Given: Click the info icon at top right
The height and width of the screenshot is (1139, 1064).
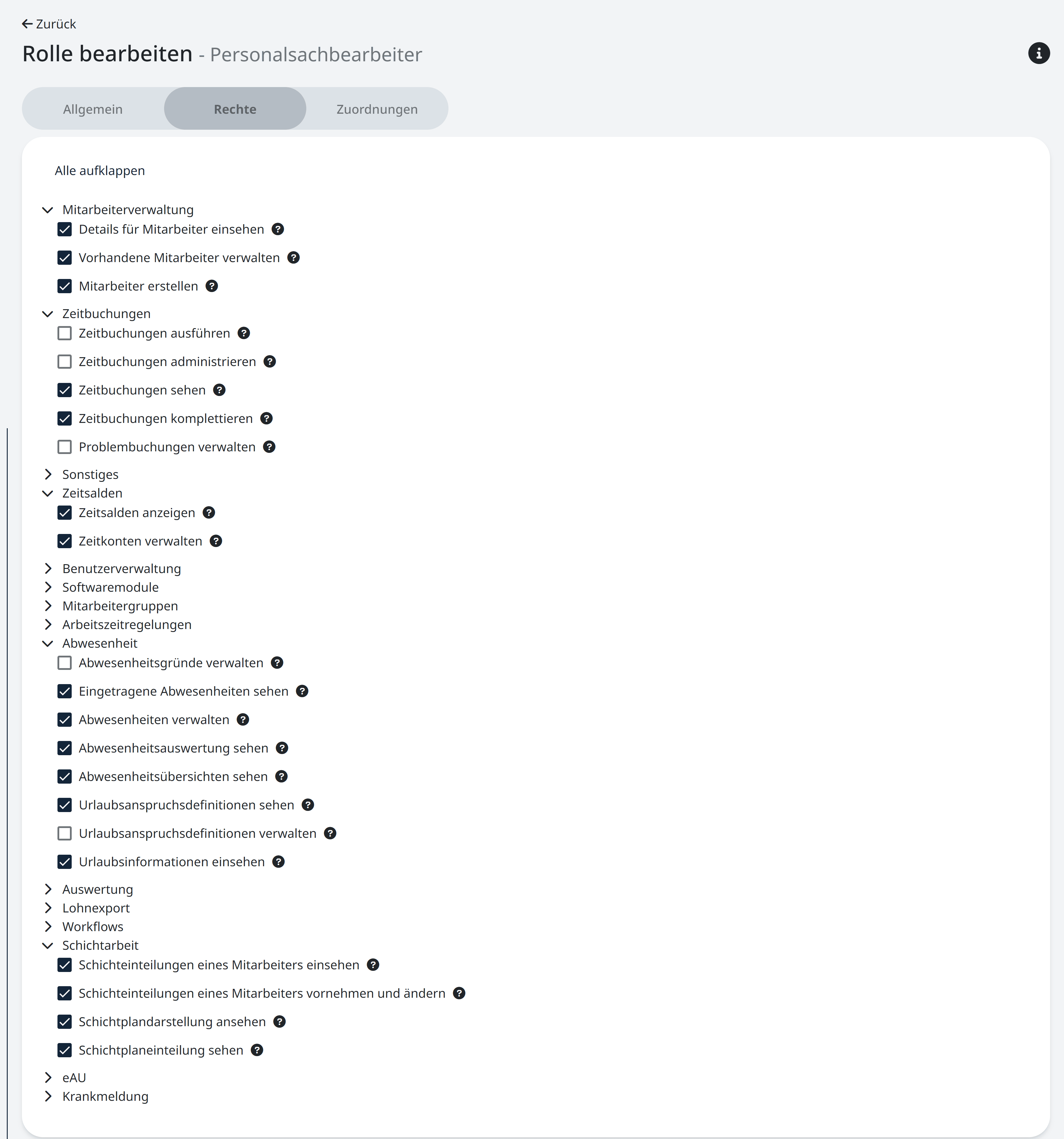Looking at the screenshot, I should tap(1038, 53).
